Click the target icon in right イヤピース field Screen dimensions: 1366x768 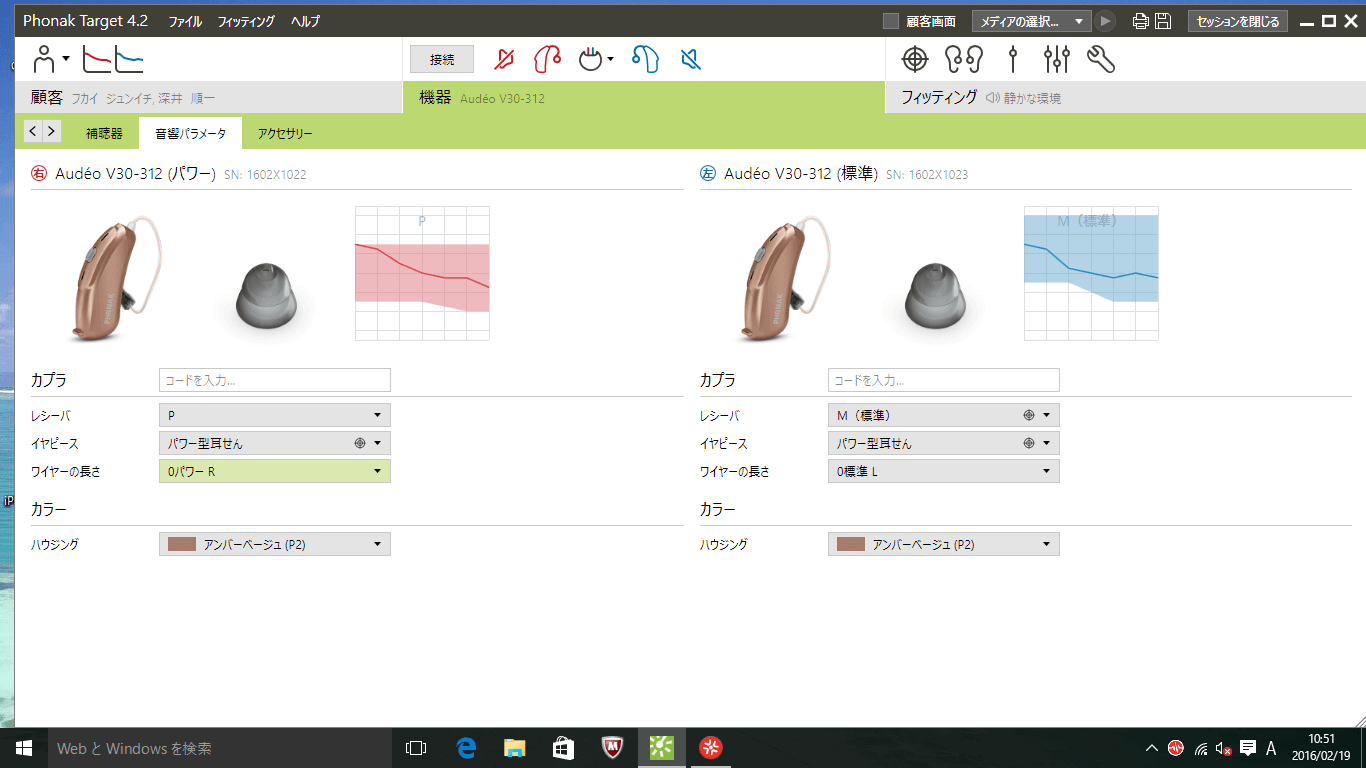click(360, 443)
